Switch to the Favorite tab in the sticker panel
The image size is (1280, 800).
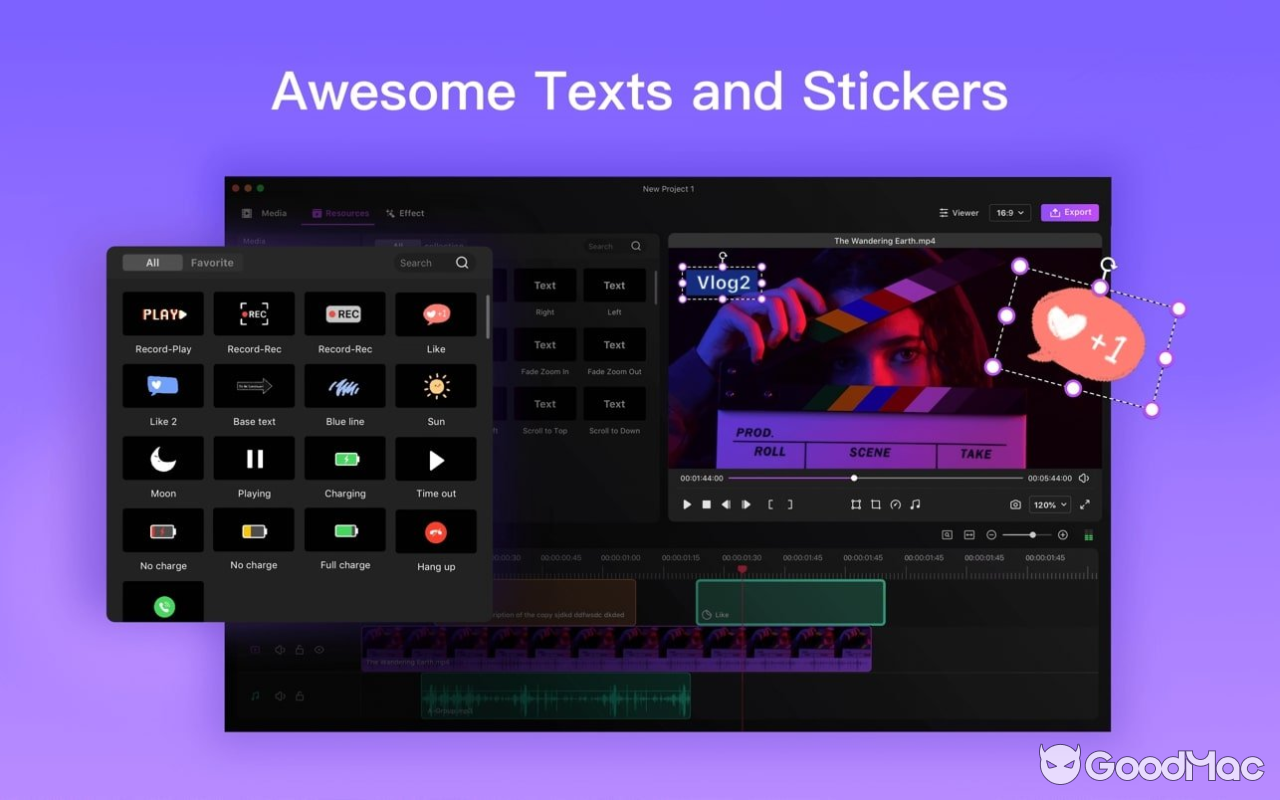(x=212, y=262)
